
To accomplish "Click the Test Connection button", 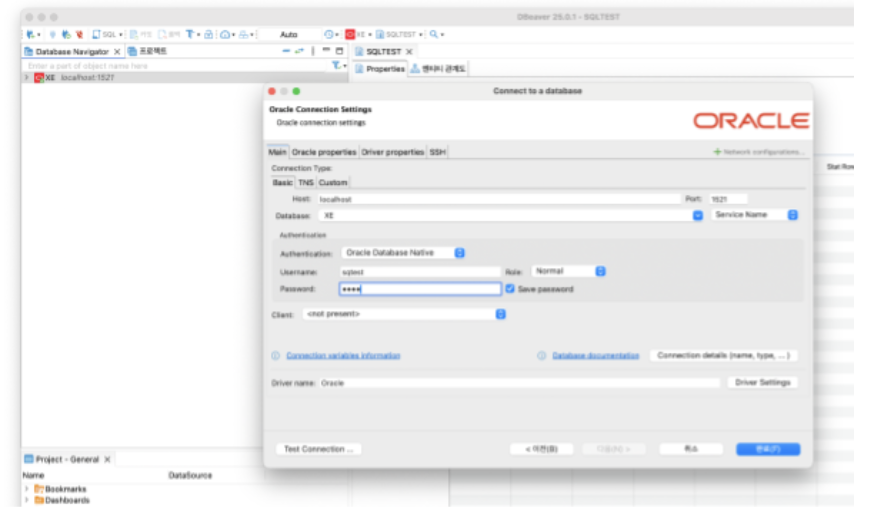I will (318, 449).
